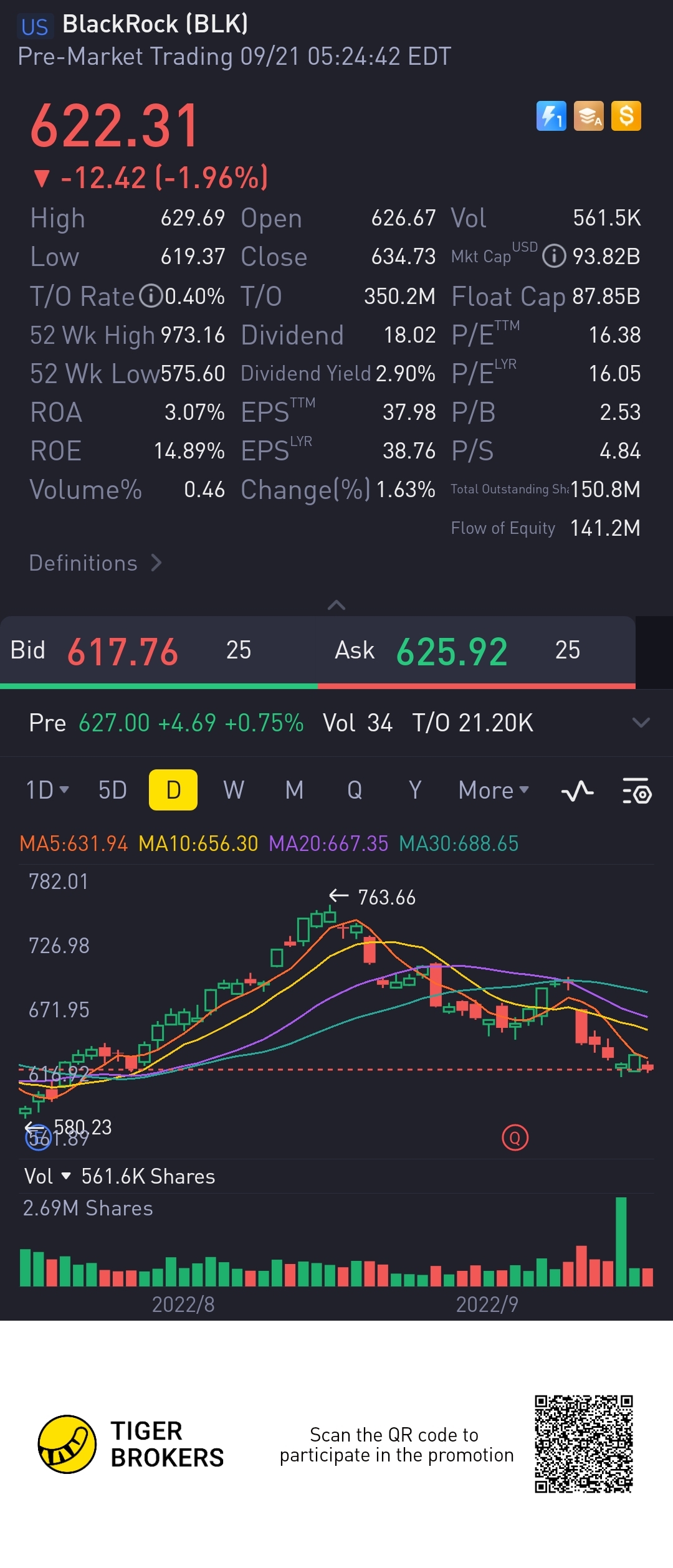The width and height of the screenshot is (673, 1568).
Task: Select the 5D chart tab
Action: coord(113,790)
